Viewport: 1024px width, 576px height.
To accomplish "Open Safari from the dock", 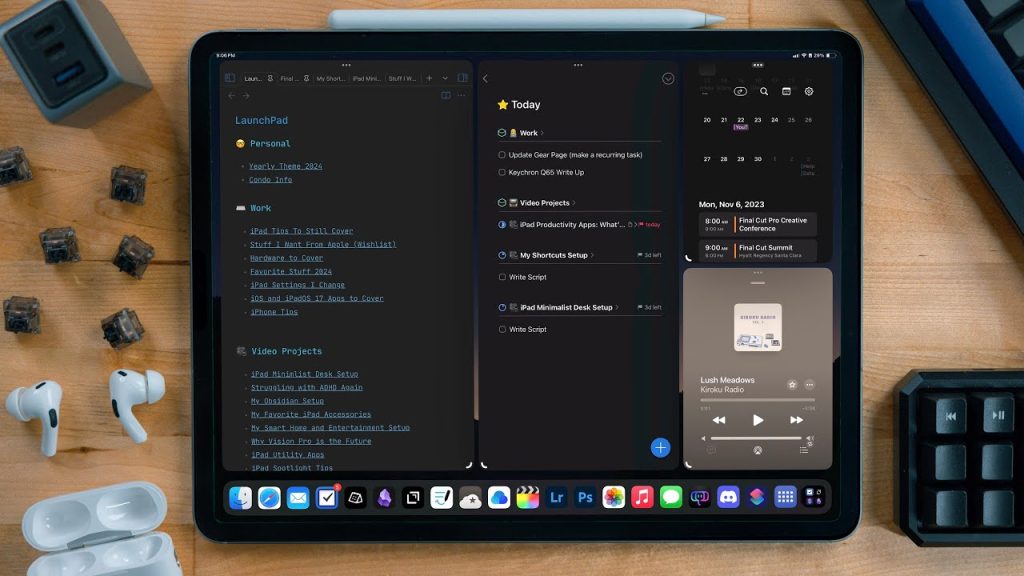I will pos(269,498).
